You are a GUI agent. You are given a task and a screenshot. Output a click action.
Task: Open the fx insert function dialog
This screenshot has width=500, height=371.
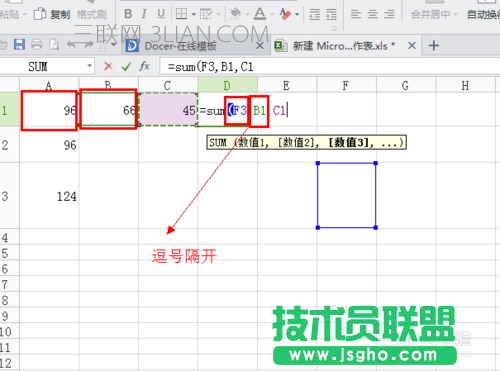click(144, 66)
